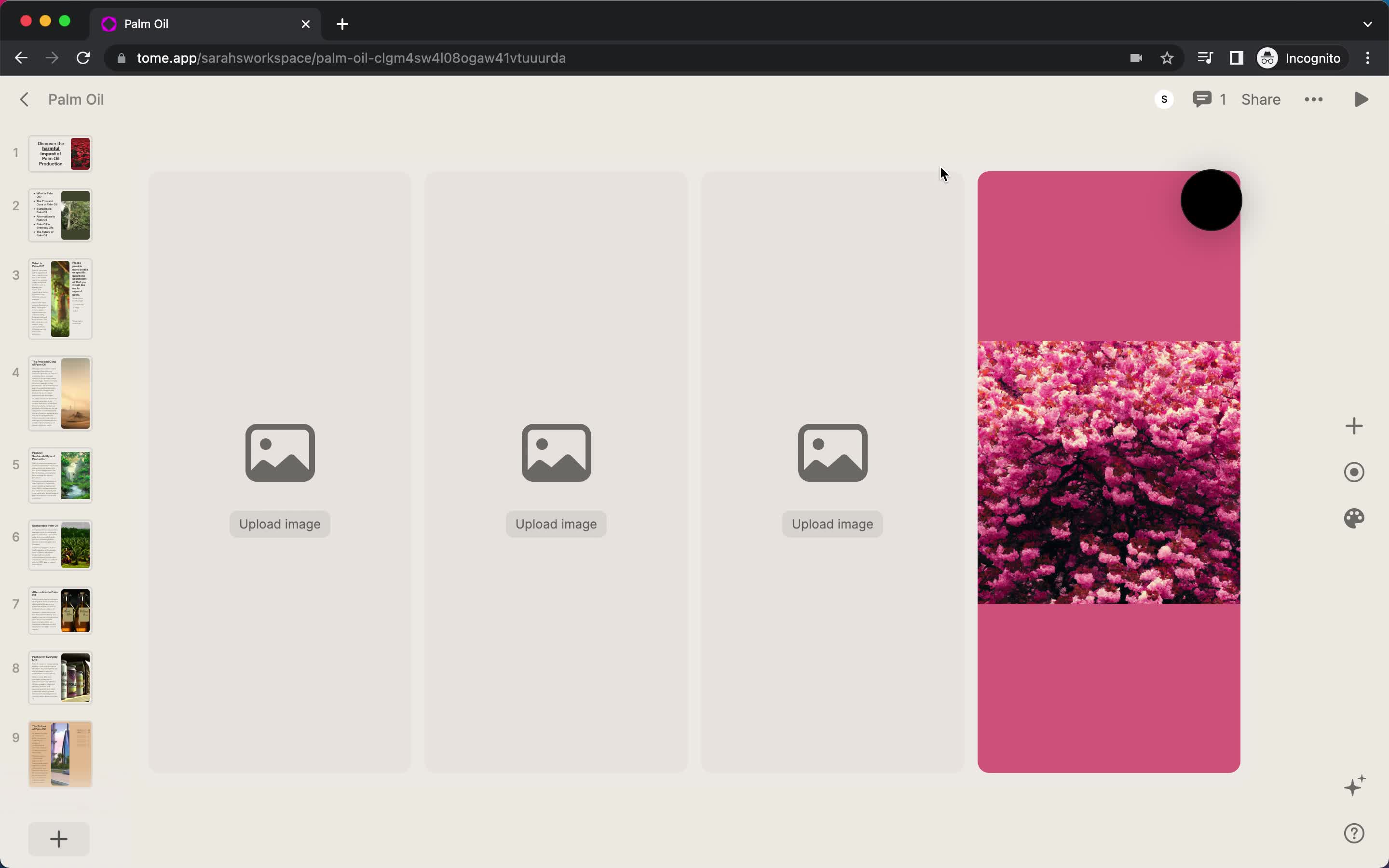
Task: Select page 5 thumbnail
Action: click(x=60, y=475)
